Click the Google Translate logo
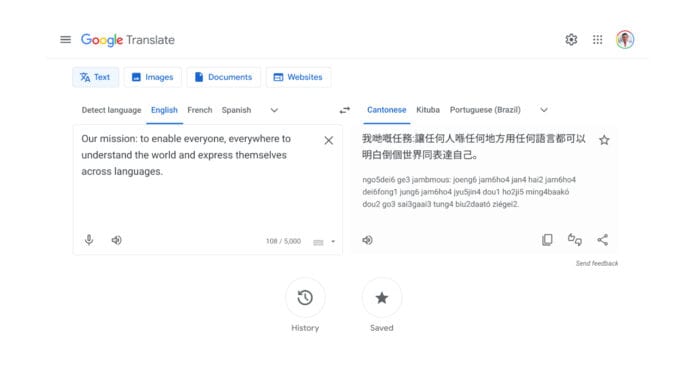This screenshot has height=390, width=694. (x=127, y=40)
